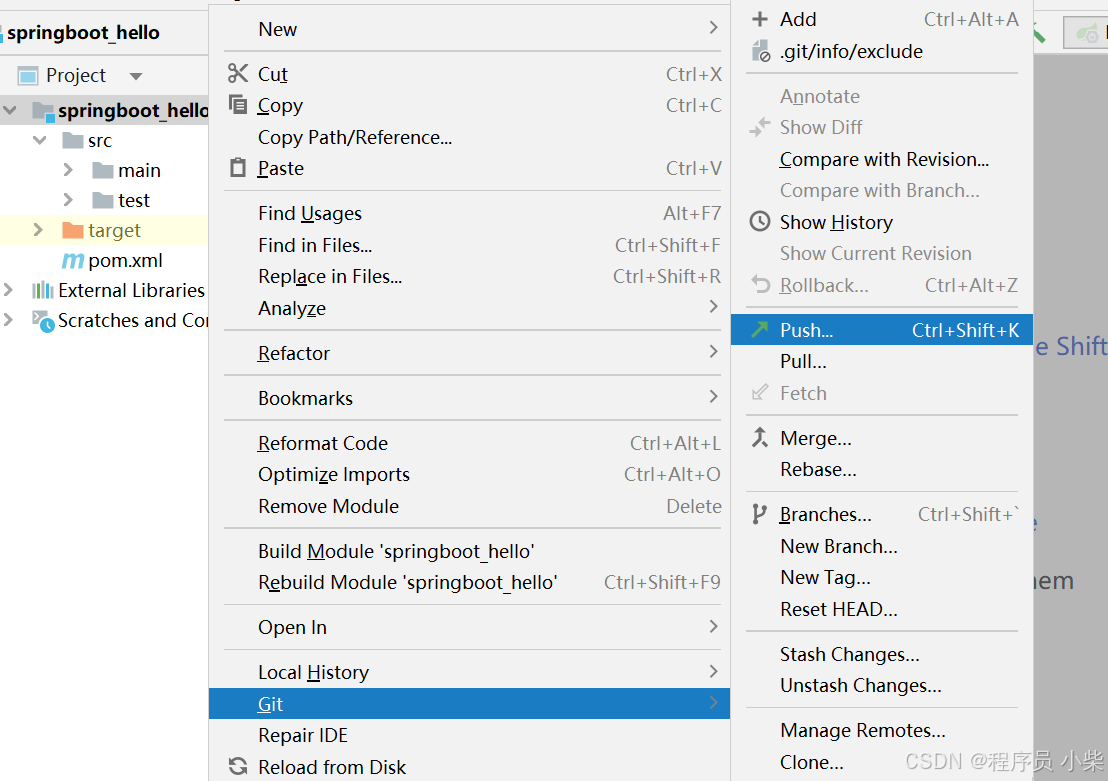Choose New Branch...
This screenshot has height=781, width=1108.
[882, 546]
